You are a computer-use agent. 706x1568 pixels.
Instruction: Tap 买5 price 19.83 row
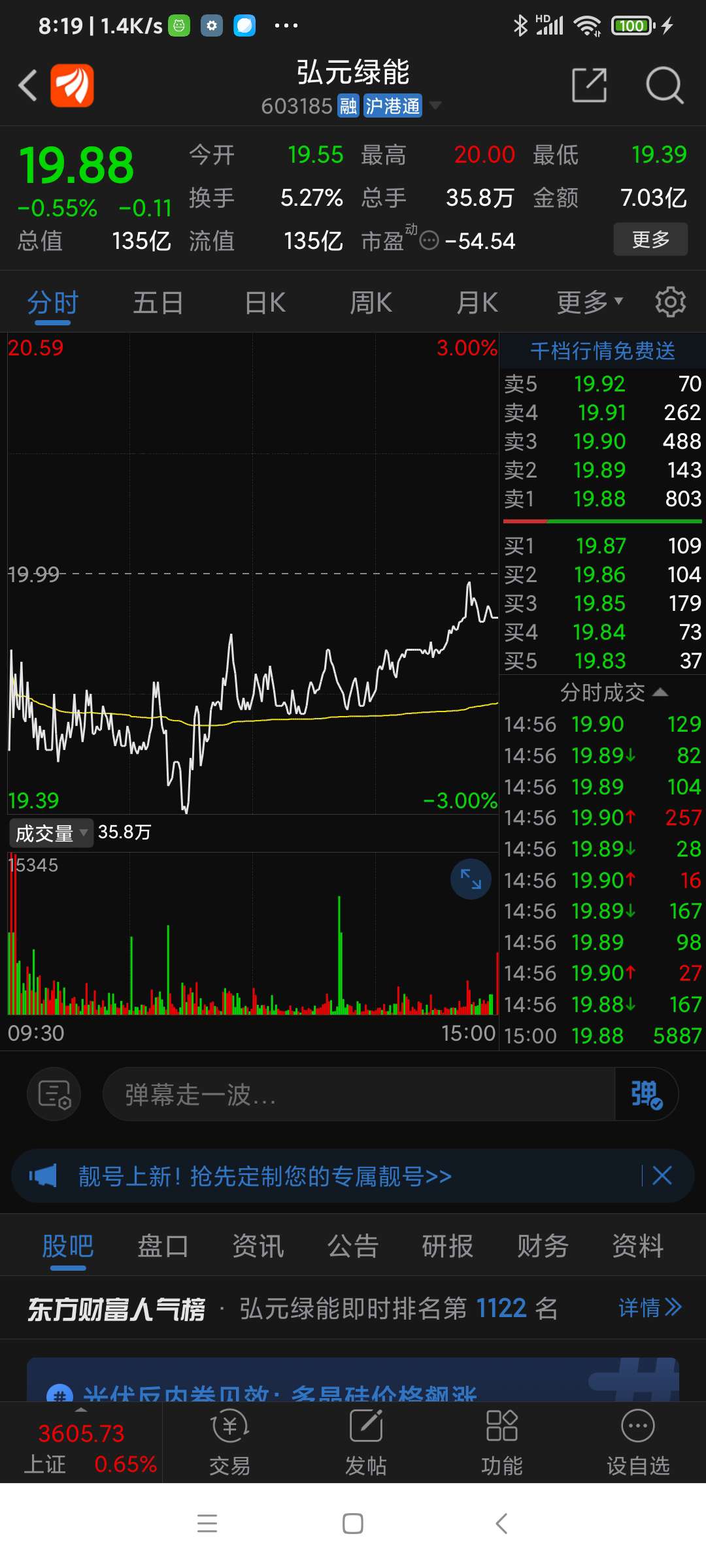pos(603,661)
